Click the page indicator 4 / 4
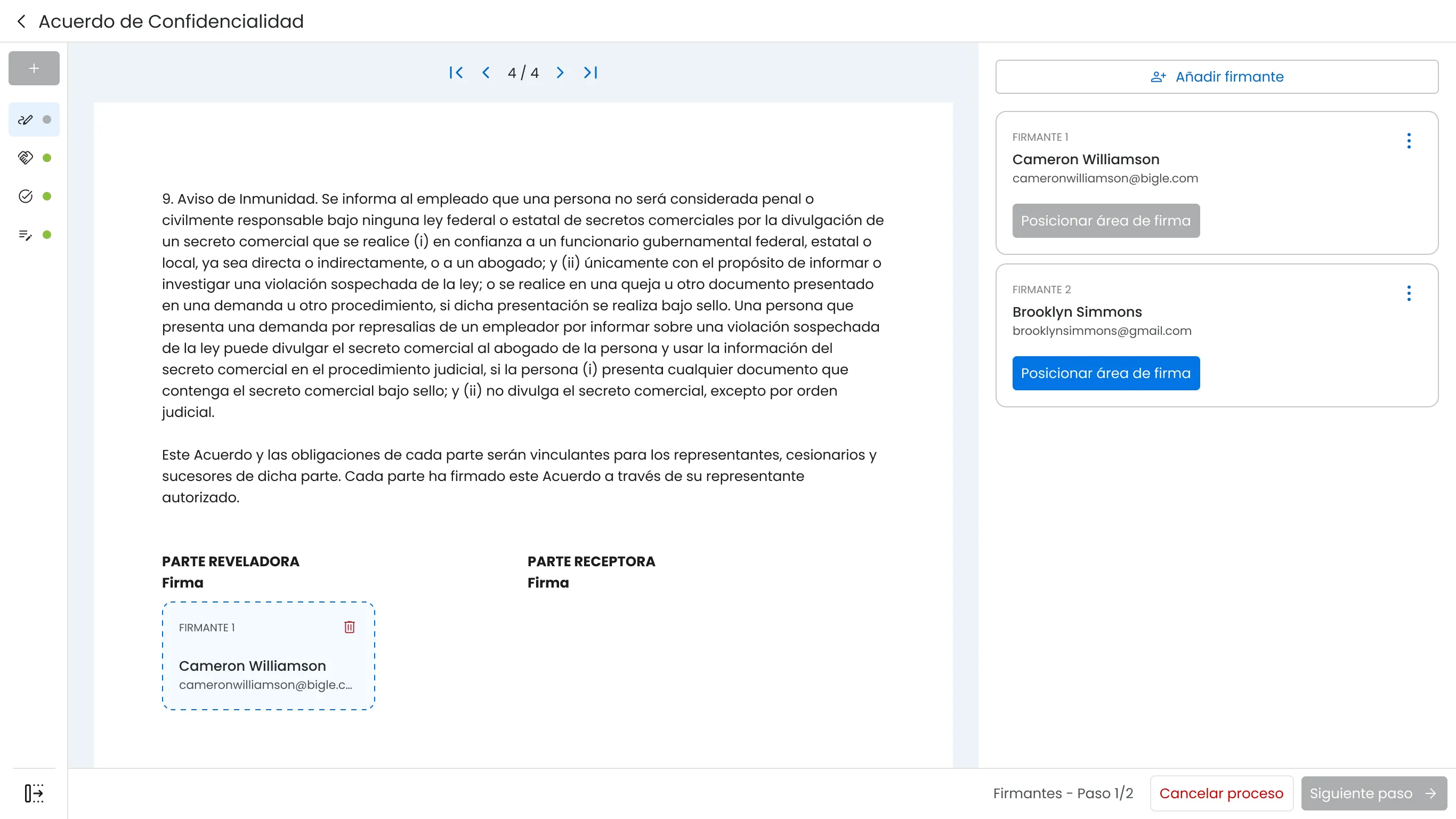1456x819 pixels. pyautogui.click(x=523, y=73)
